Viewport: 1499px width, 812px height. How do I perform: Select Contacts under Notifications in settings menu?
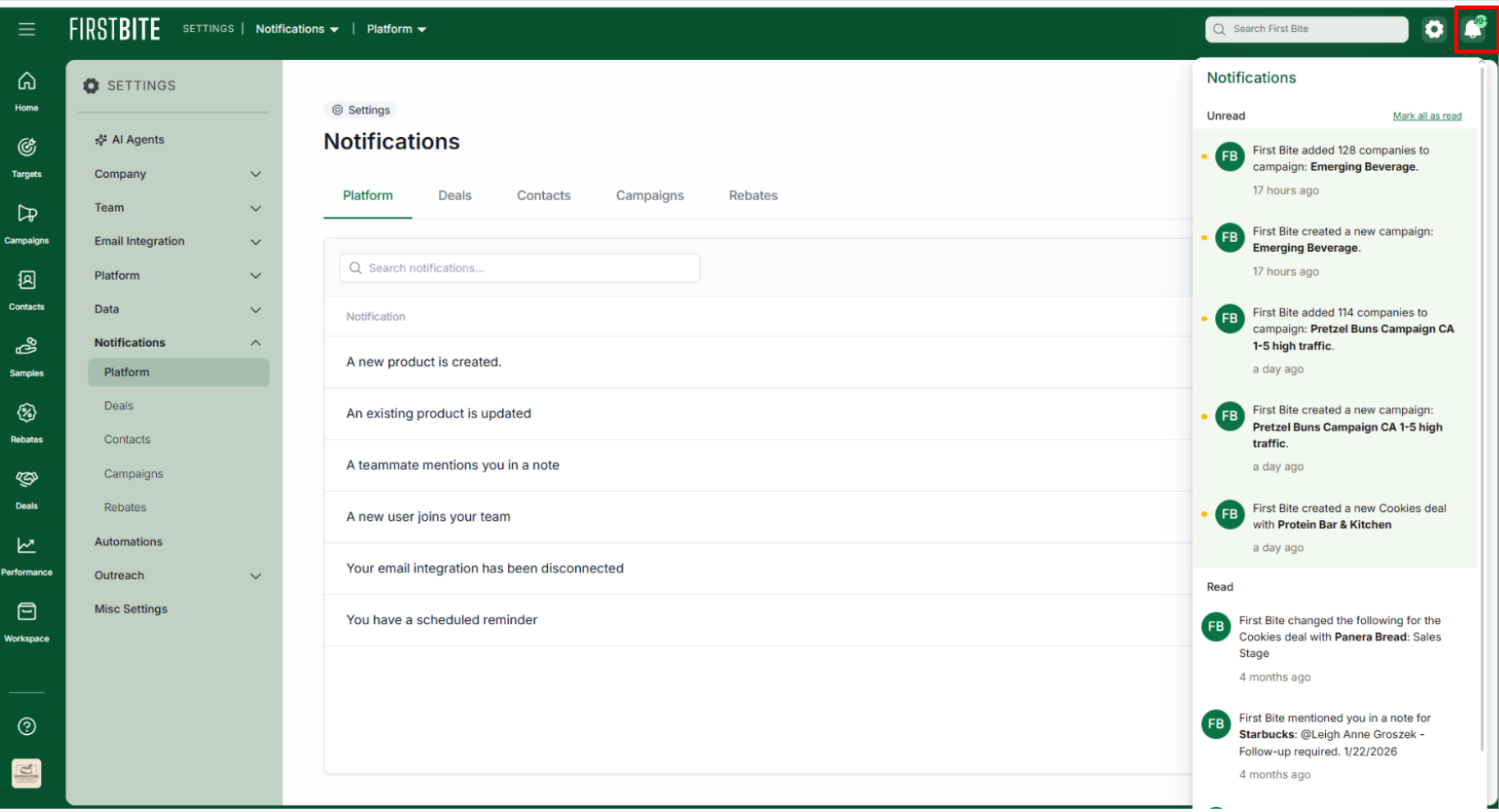pos(127,440)
